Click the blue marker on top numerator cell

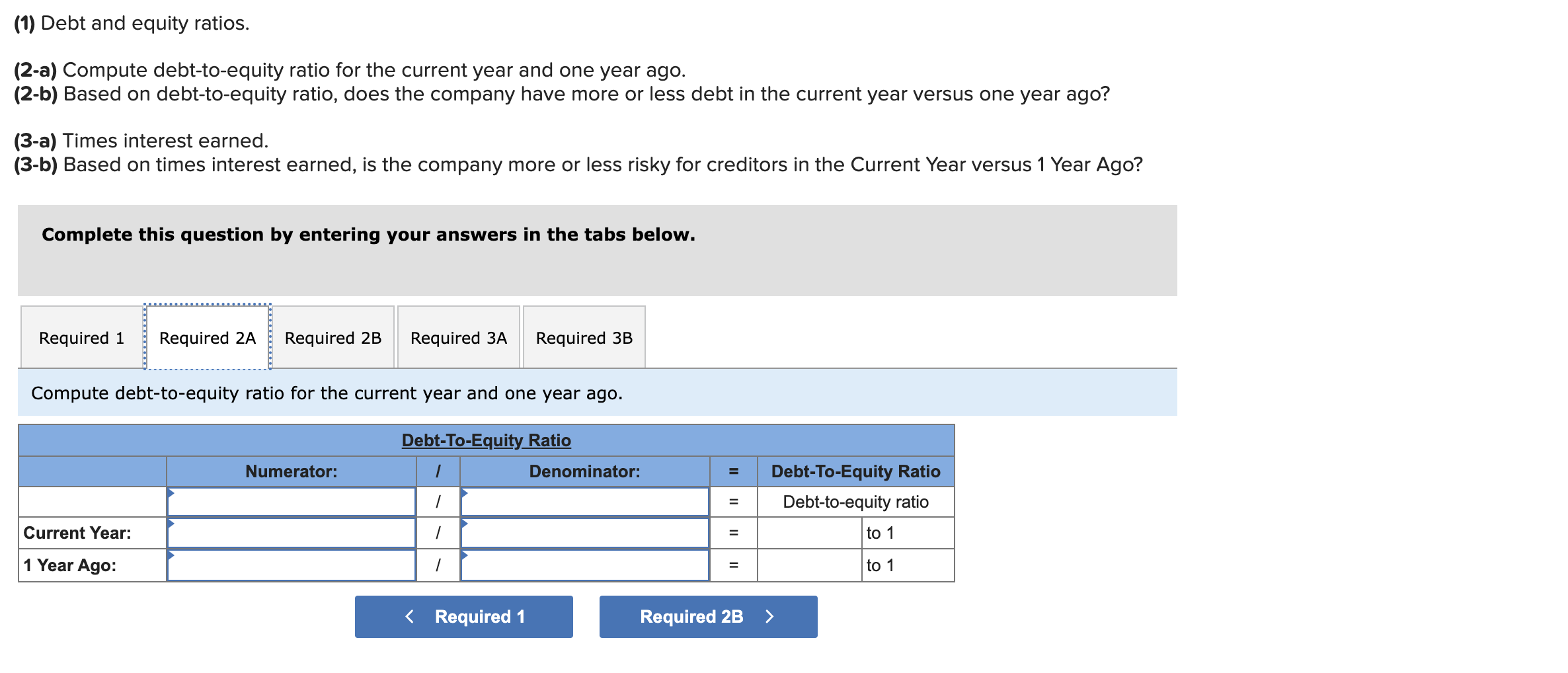(x=172, y=494)
